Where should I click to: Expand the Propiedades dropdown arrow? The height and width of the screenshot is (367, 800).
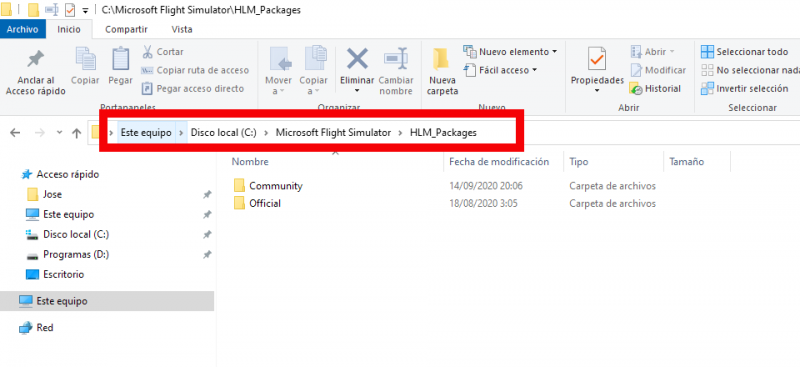point(597,91)
